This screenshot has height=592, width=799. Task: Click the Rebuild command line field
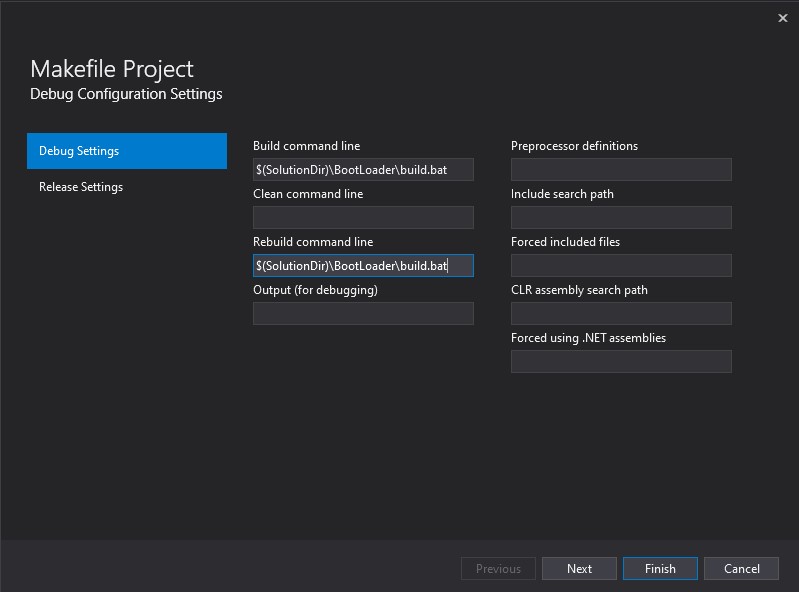pyautogui.click(x=363, y=265)
